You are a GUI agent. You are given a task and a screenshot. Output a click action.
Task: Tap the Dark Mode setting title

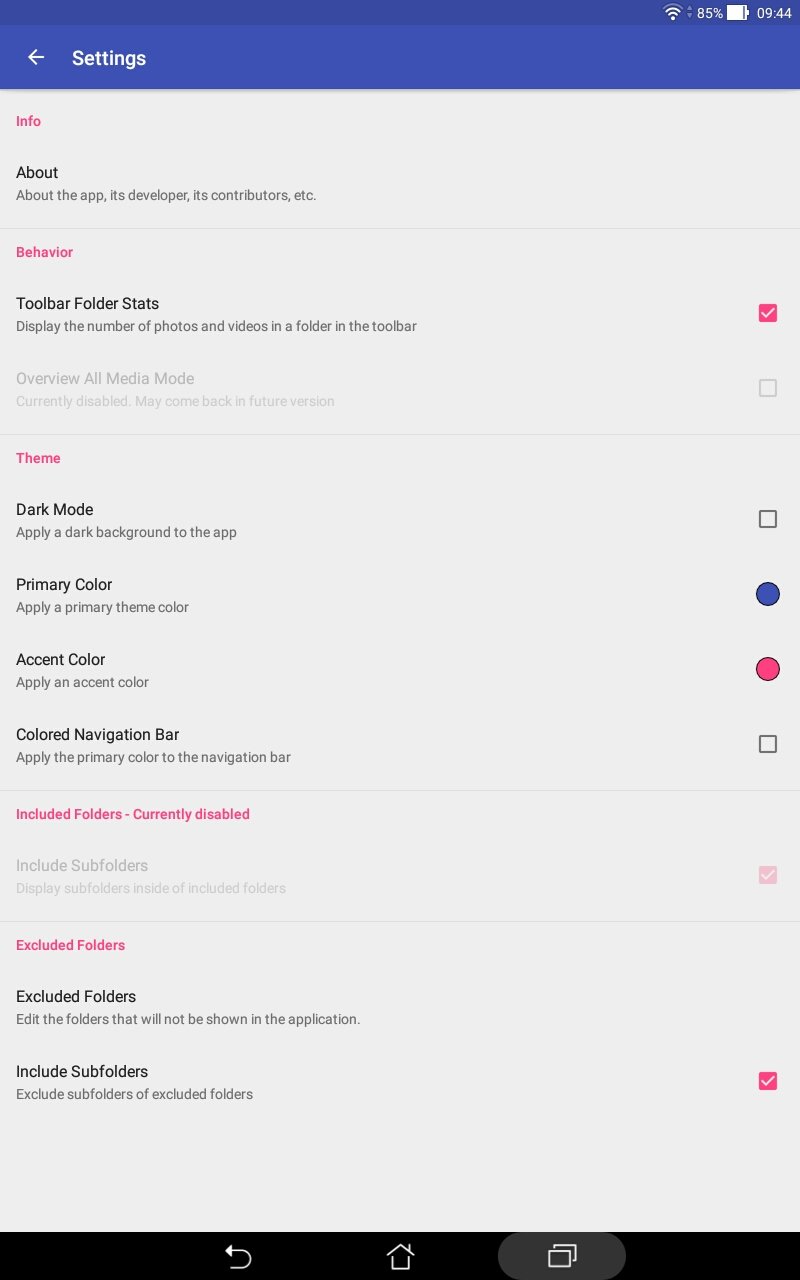tap(54, 509)
